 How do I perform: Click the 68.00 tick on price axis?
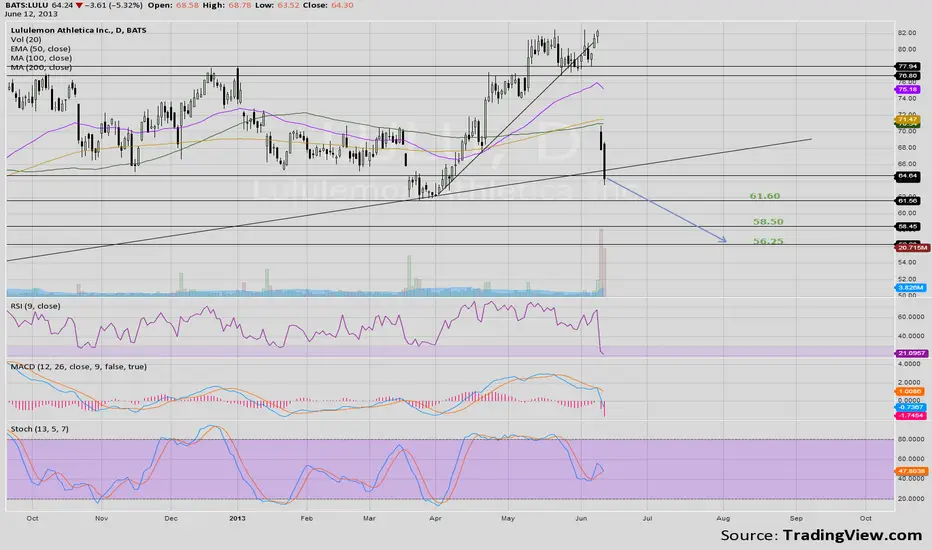(x=906, y=147)
